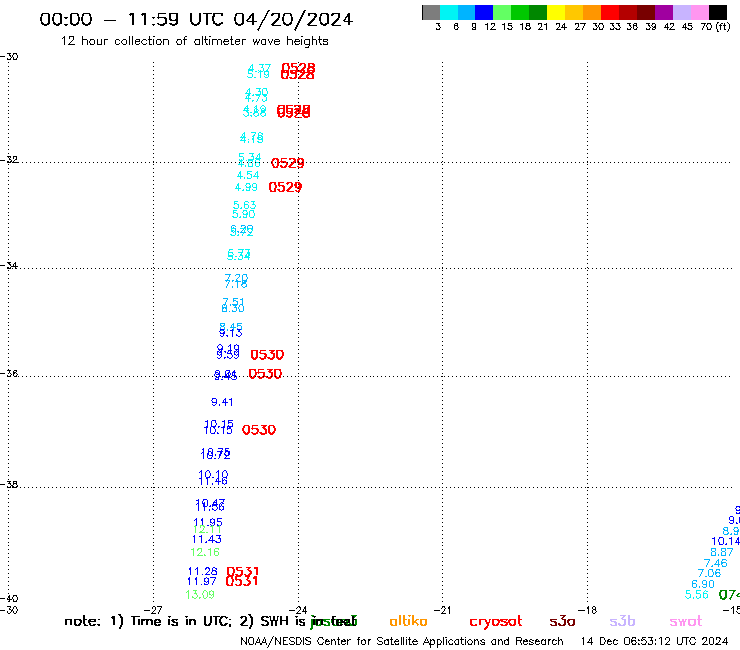740x650 pixels.
Task: Click the orange swatch in the color scale
Action: point(592,12)
